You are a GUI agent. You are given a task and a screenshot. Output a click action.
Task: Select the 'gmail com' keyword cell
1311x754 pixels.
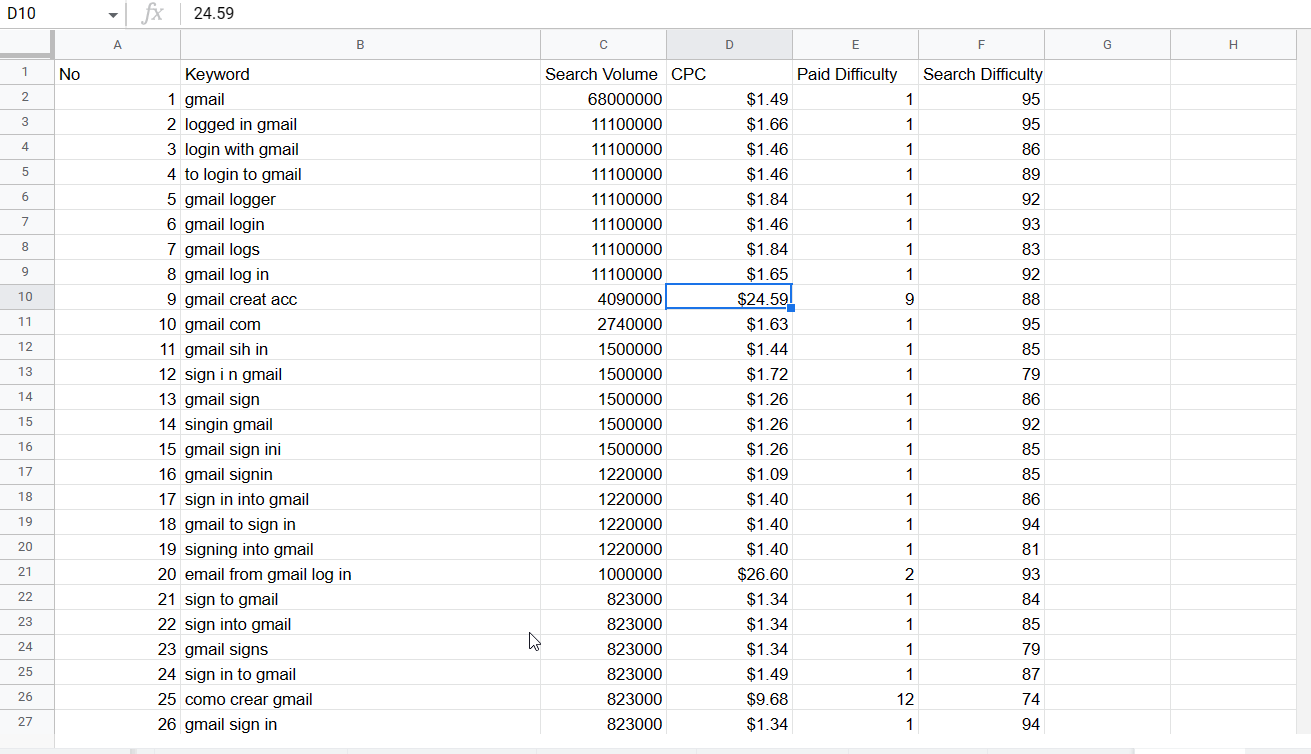[360, 324]
